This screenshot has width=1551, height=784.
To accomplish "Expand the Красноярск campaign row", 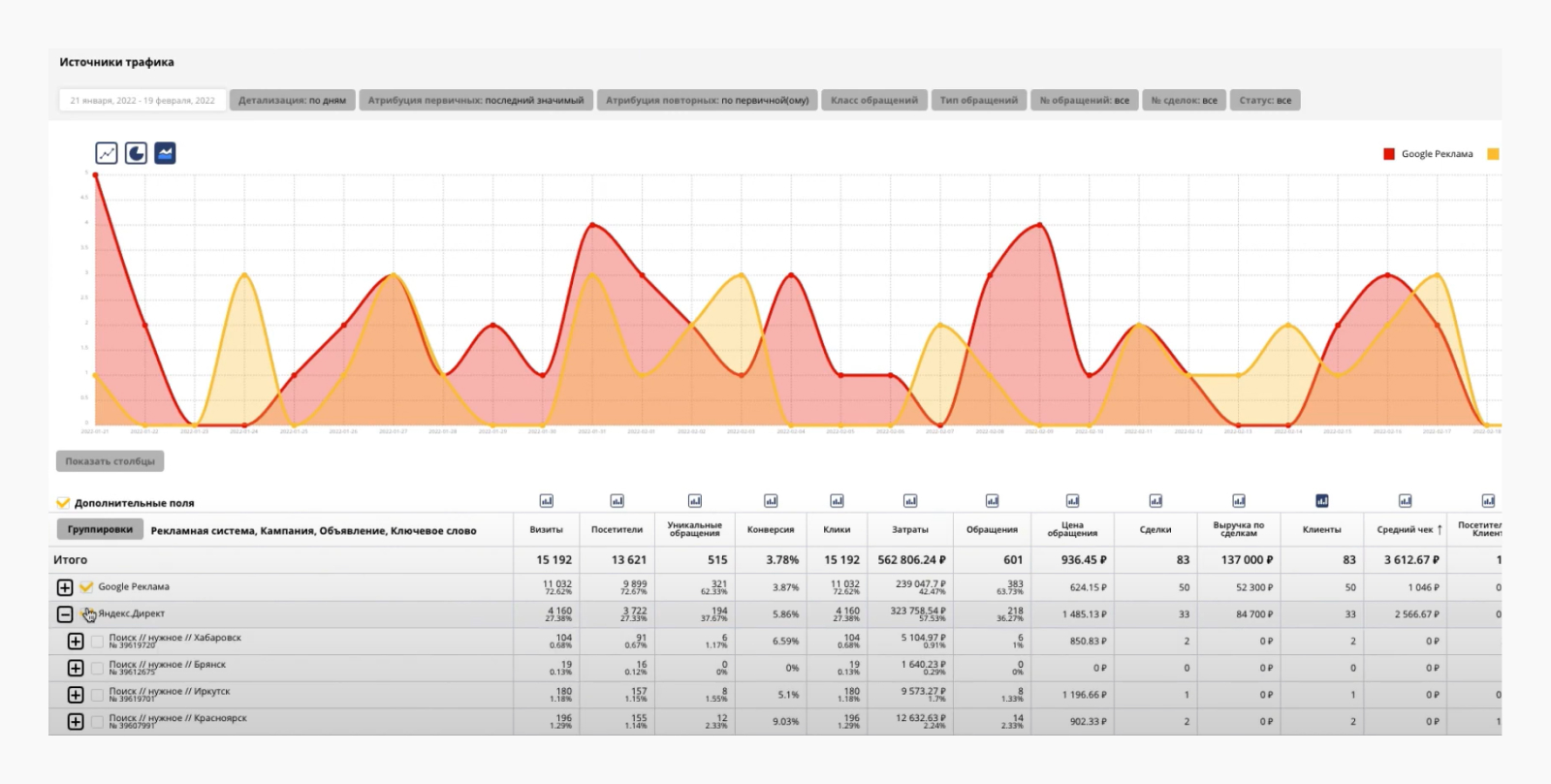I will click(x=76, y=722).
